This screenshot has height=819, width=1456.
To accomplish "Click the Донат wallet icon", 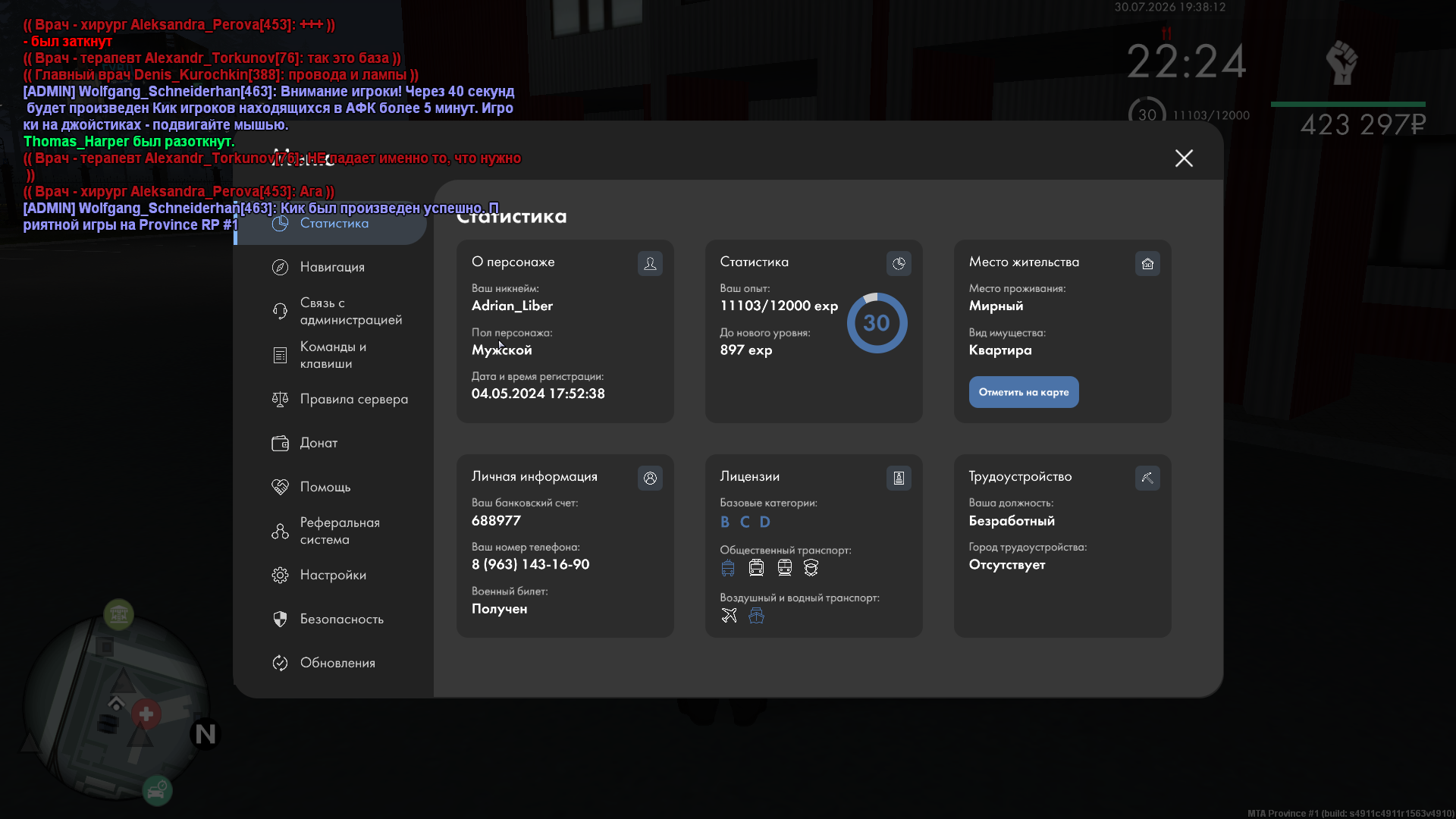I will pos(280,443).
